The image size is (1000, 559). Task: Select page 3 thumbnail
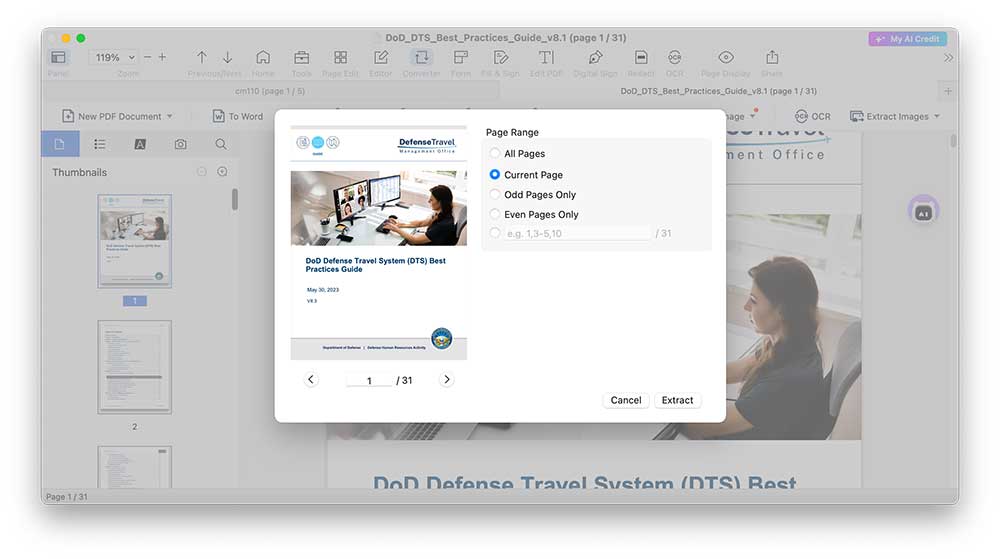pos(135,467)
